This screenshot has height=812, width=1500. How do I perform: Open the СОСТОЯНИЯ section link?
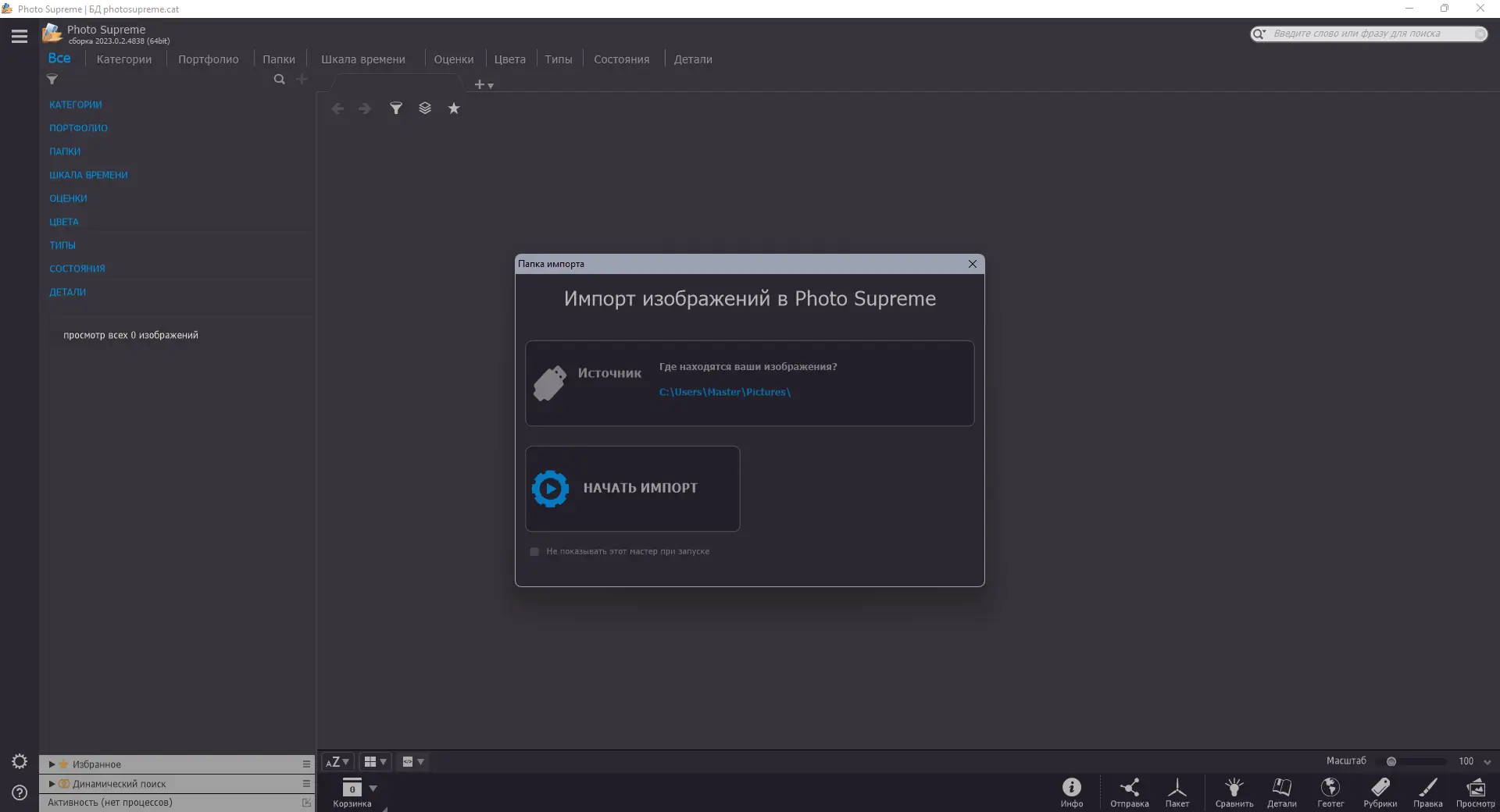(x=77, y=269)
